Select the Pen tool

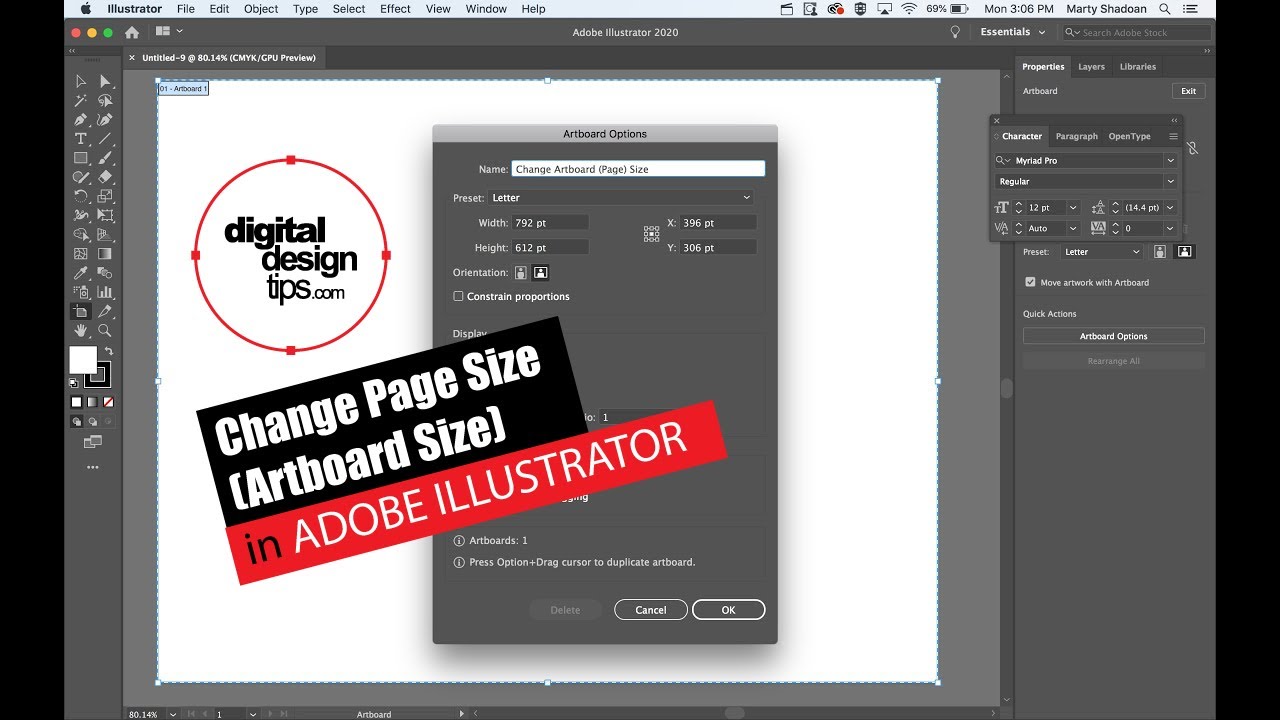81,119
